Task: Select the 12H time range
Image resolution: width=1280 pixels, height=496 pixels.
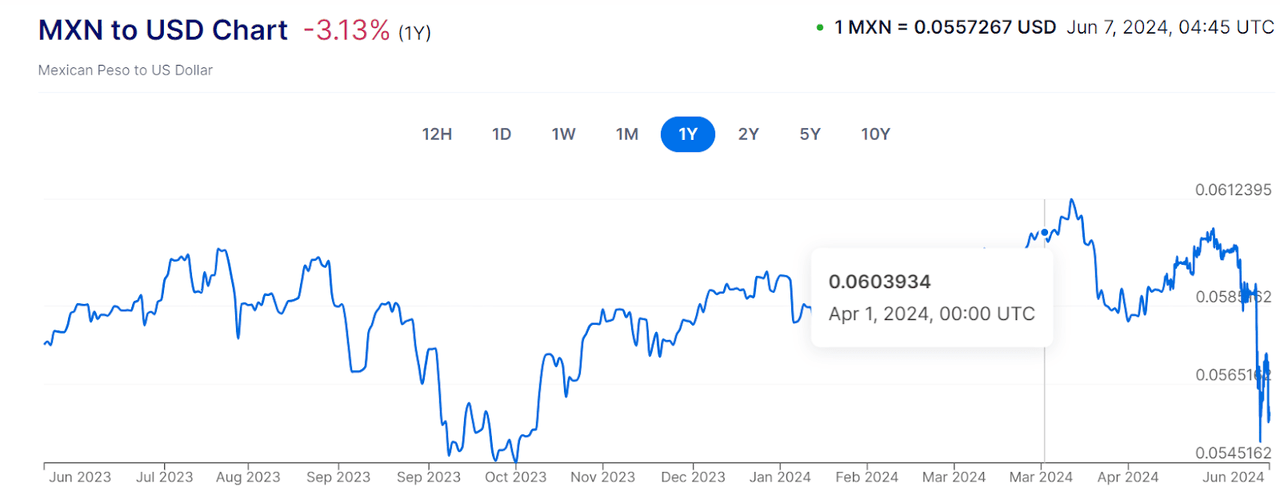Action: pos(437,134)
